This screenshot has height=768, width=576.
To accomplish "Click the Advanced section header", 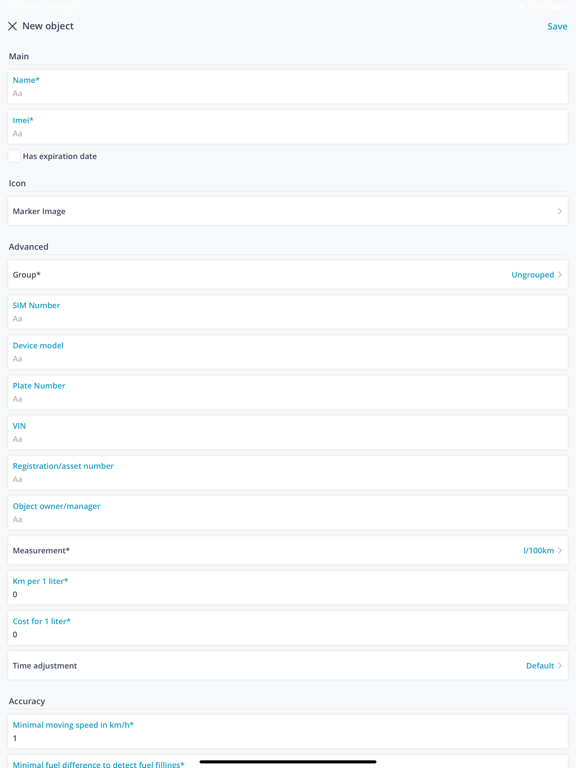I will click(x=28, y=247).
